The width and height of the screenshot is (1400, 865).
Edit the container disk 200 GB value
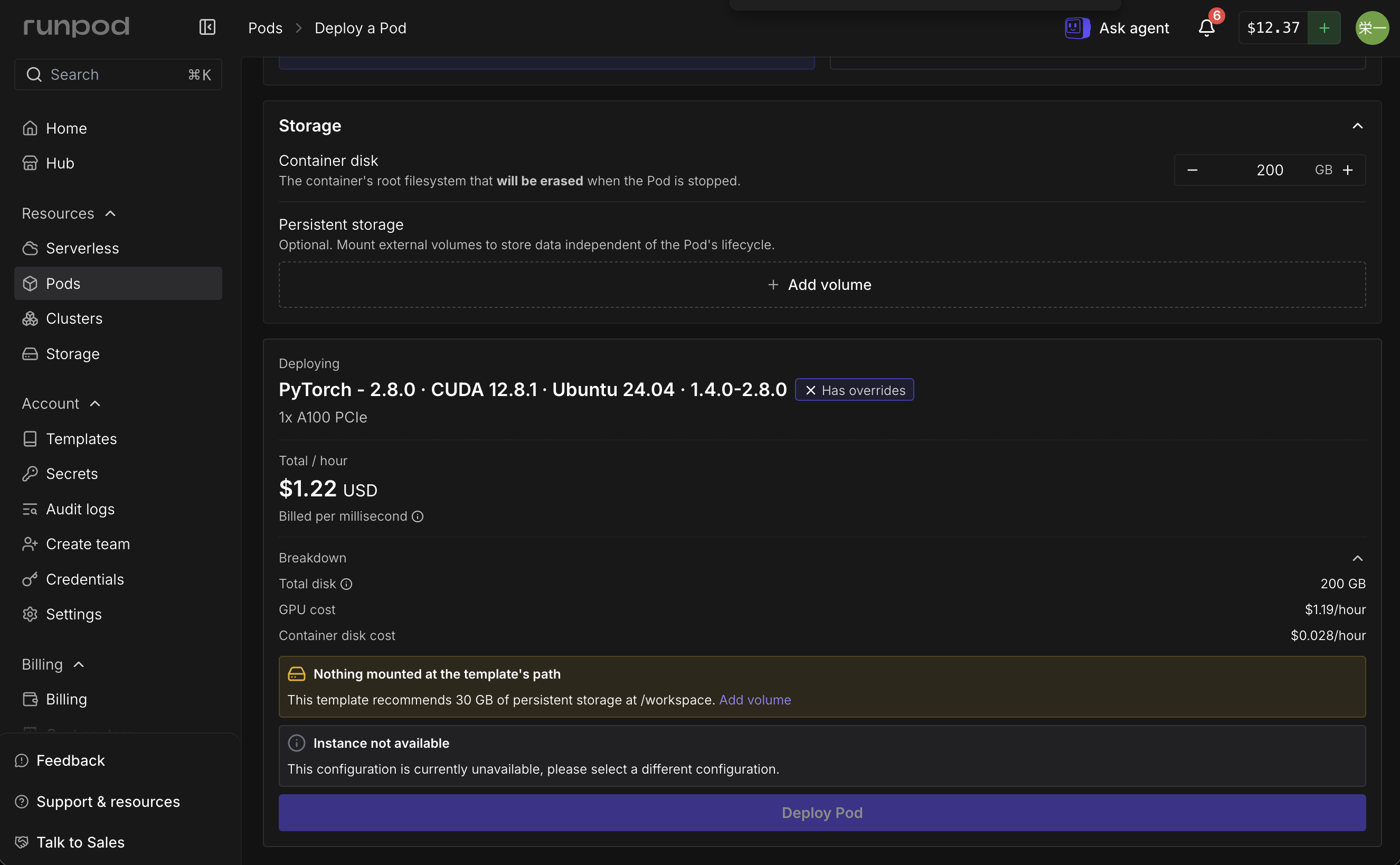click(1270, 170)
